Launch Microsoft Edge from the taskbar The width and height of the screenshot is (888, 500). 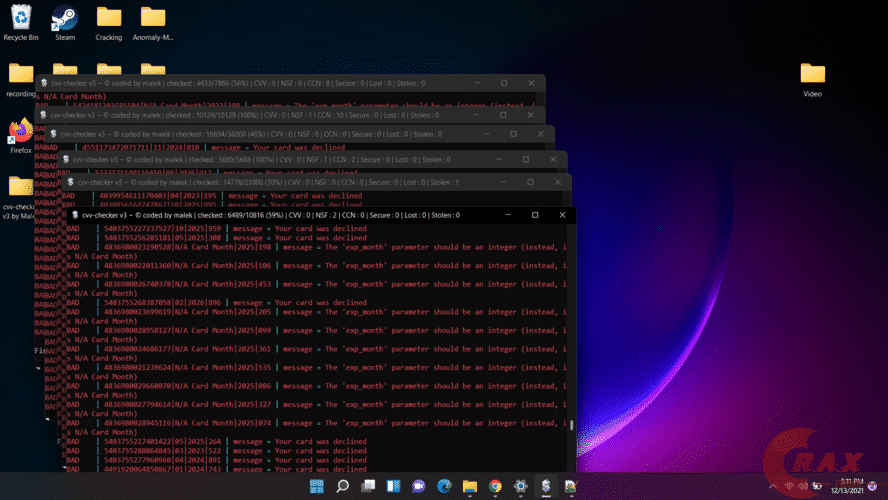[x=444, y=486]
